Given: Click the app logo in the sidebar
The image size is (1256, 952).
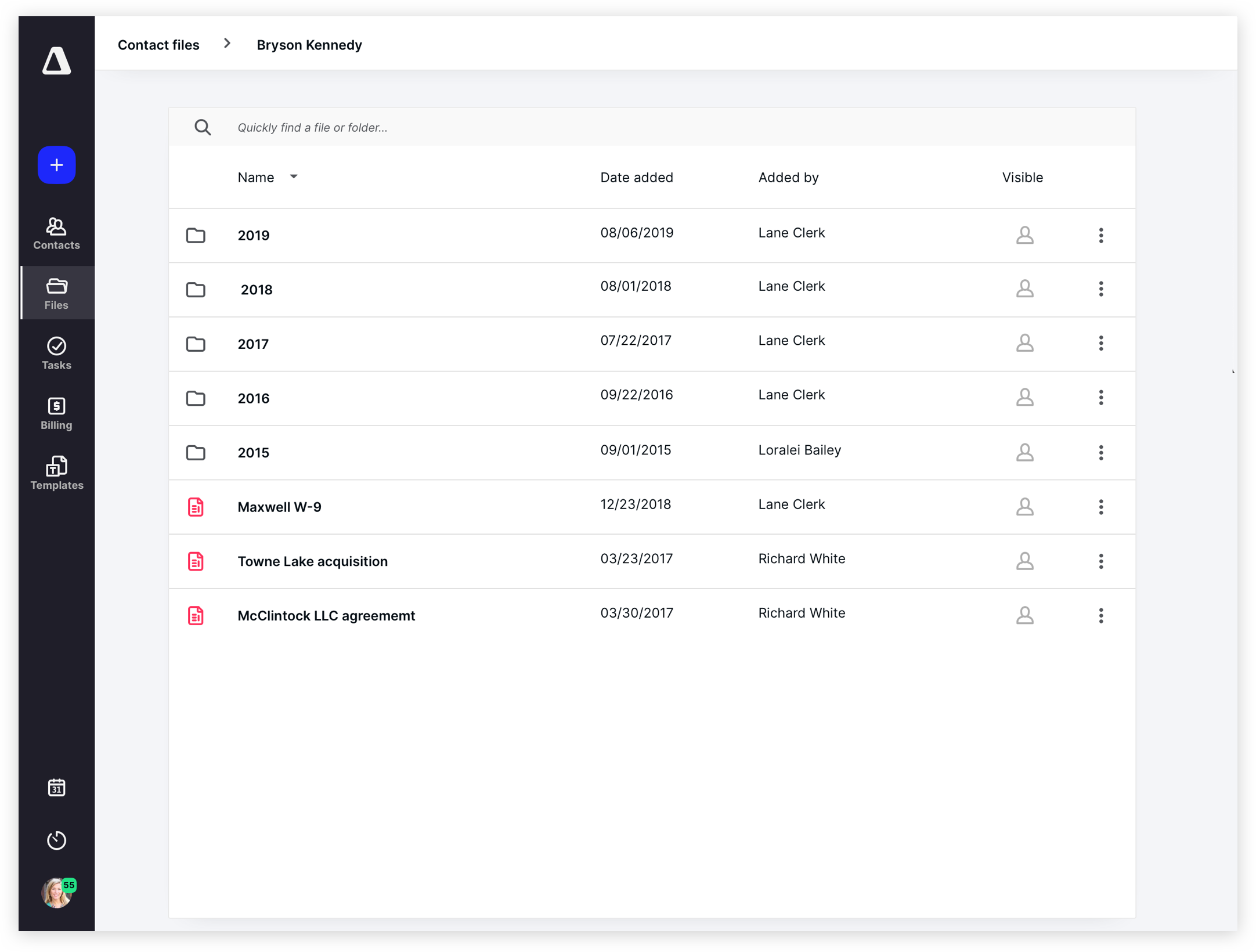Looking at the screenshot, I should coord(56,60).
